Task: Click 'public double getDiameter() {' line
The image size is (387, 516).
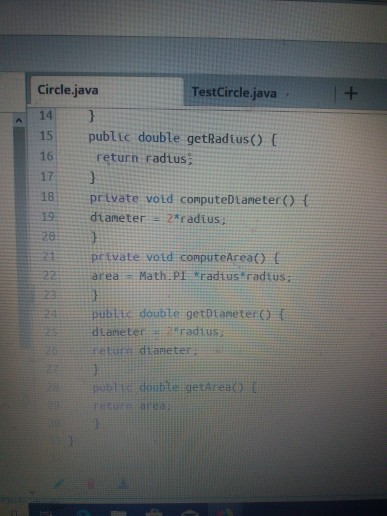Action: tap(188, 314)
